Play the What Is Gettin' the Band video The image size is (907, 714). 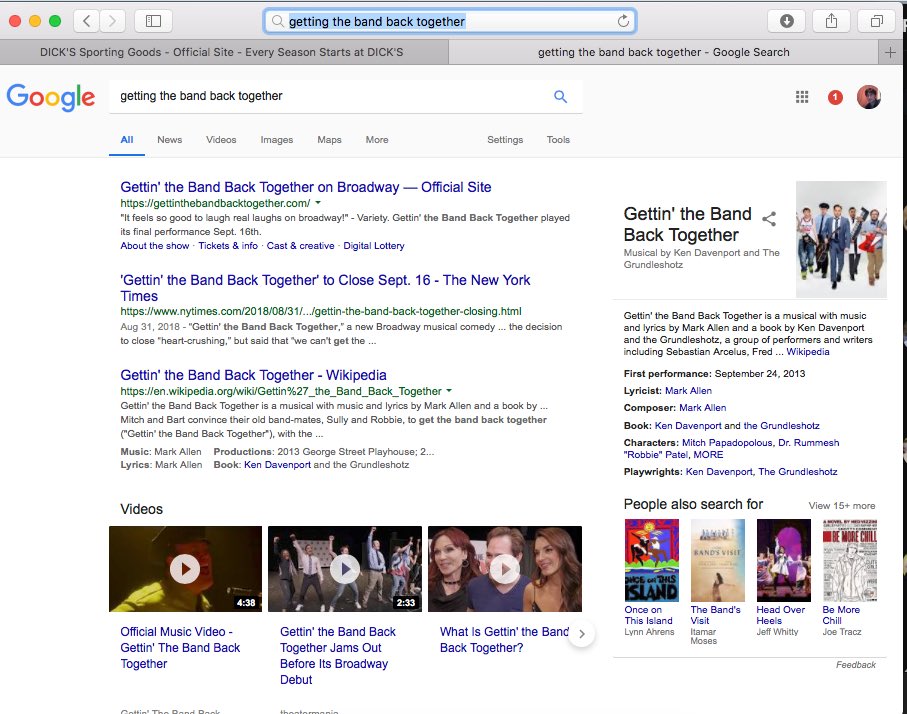[x=504, y=569]
